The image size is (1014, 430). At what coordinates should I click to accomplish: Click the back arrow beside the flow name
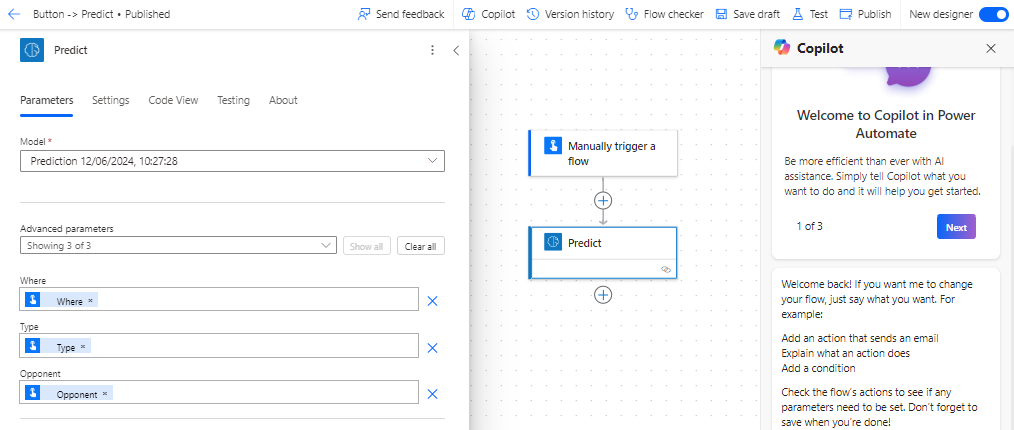point(14,14)
